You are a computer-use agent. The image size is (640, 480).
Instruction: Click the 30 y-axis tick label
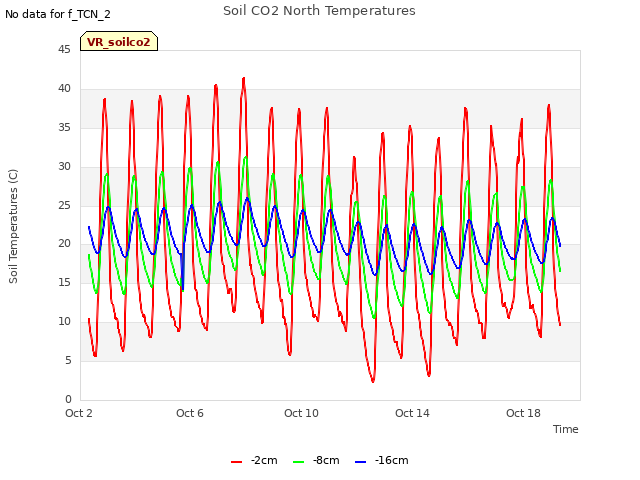point(64,166)
